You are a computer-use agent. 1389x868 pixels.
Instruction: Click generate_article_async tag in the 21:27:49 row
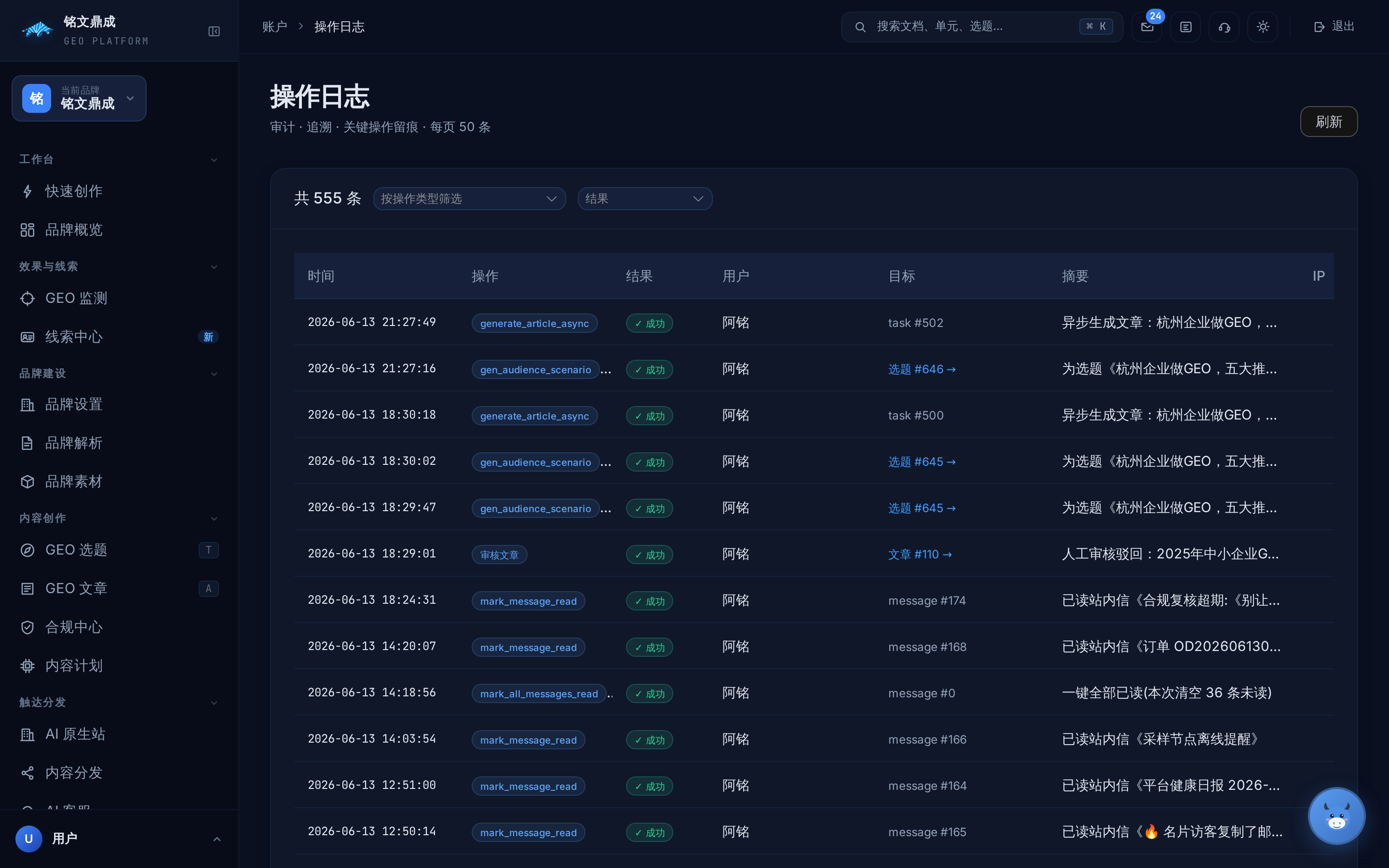[534, 323]
